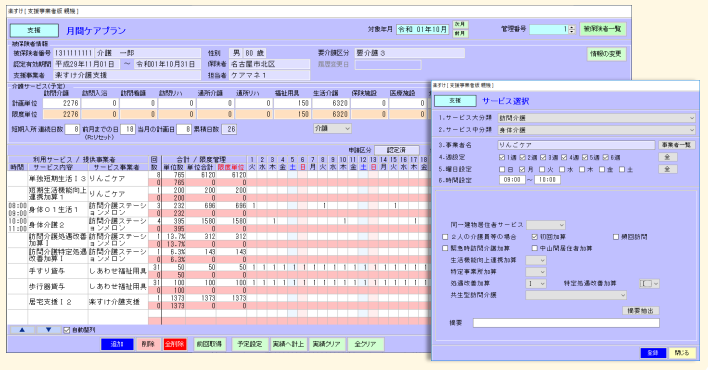Uncheck the 初回加算 checkbox
Viewport: 708px width, 370px height.
tap(535, 237)
